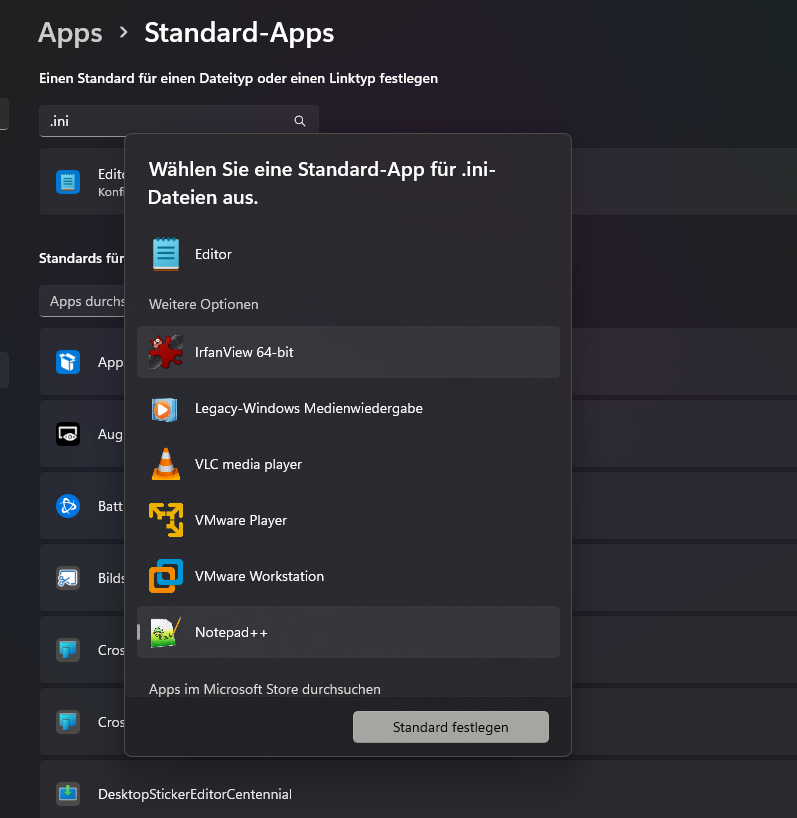Image resolution: width=797 pixels, height=818 pixels.
Task: Click the VLC traffic cone icon
Action: 166,464
